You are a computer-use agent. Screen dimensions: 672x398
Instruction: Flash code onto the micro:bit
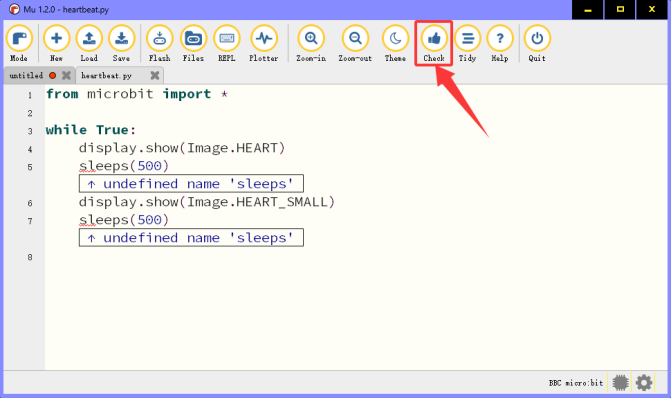(x=159, y=43)
